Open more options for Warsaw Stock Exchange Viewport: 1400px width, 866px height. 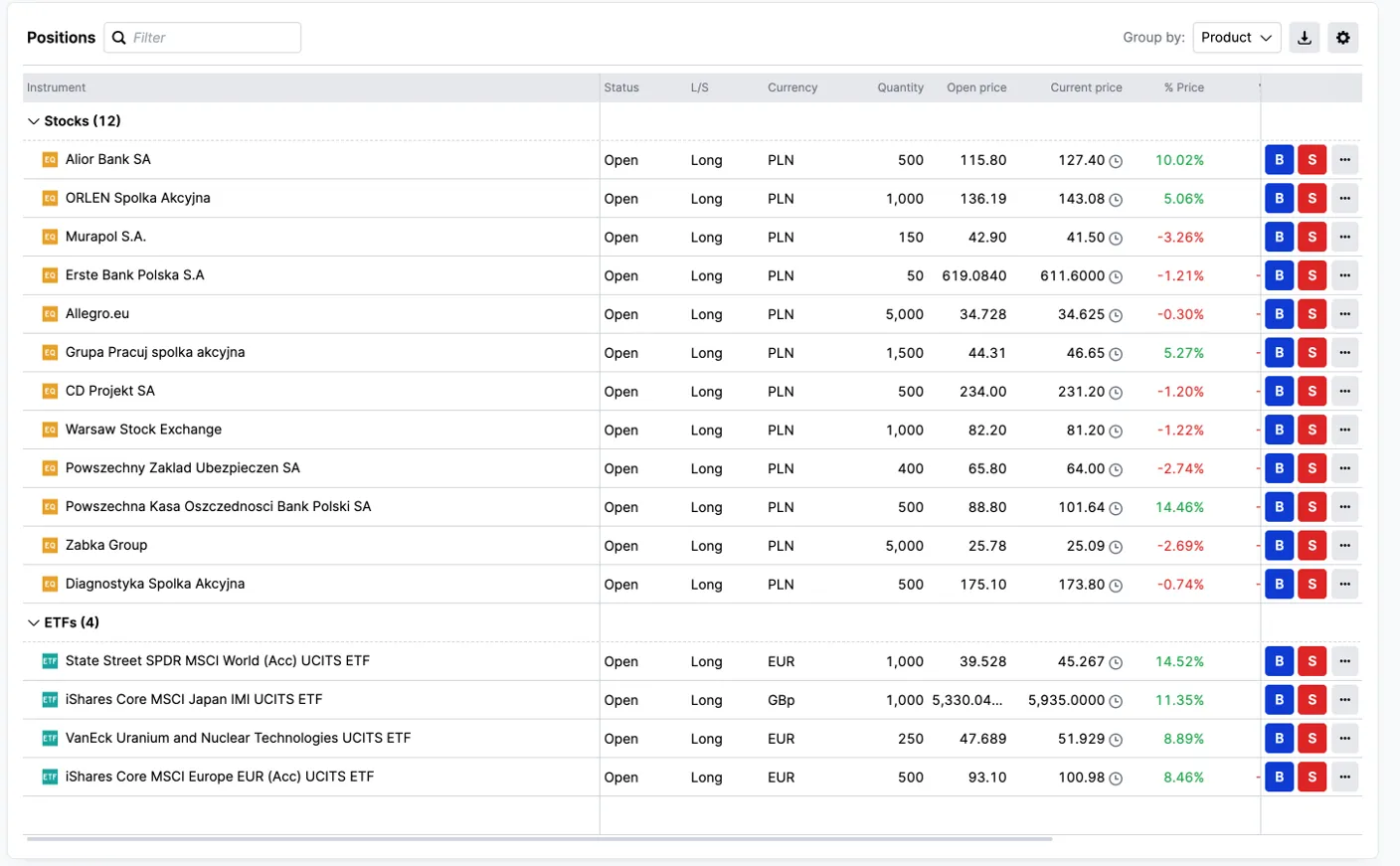1344,430
